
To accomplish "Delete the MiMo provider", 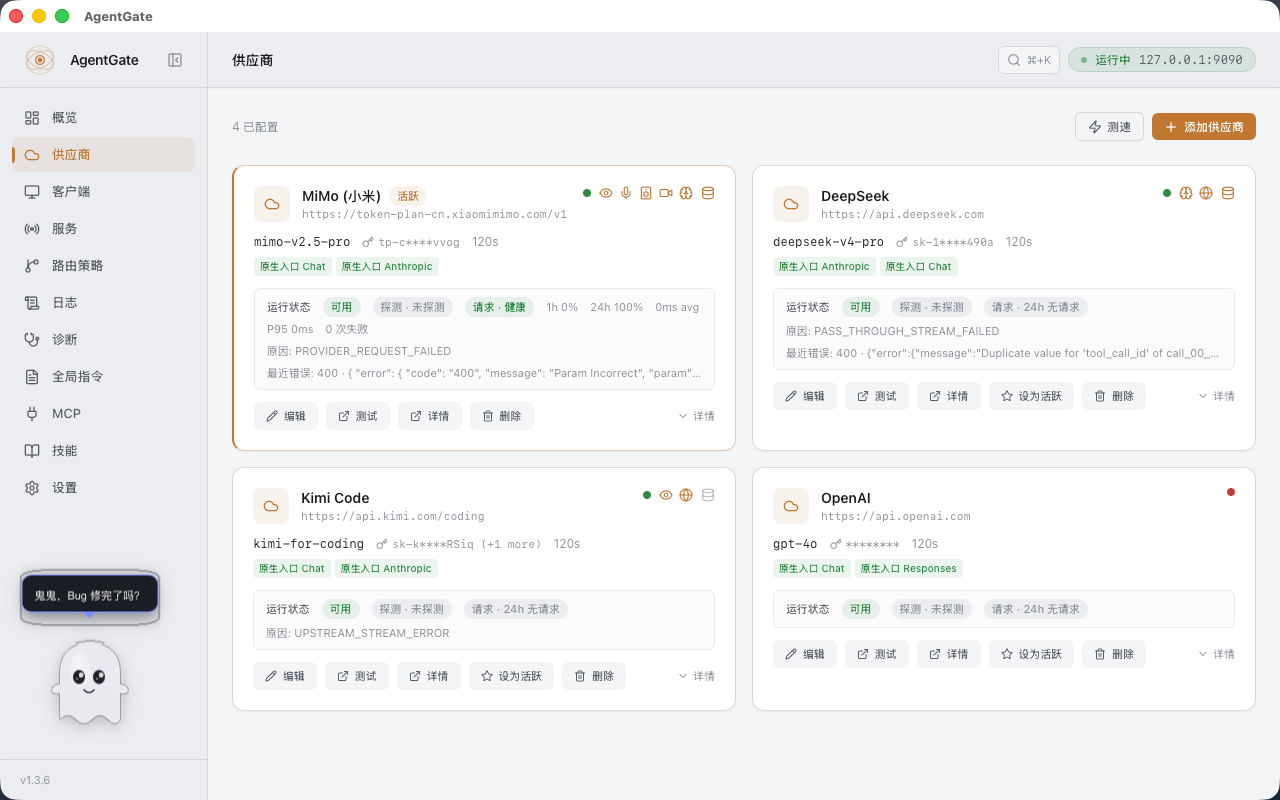I will click(502, 416).
